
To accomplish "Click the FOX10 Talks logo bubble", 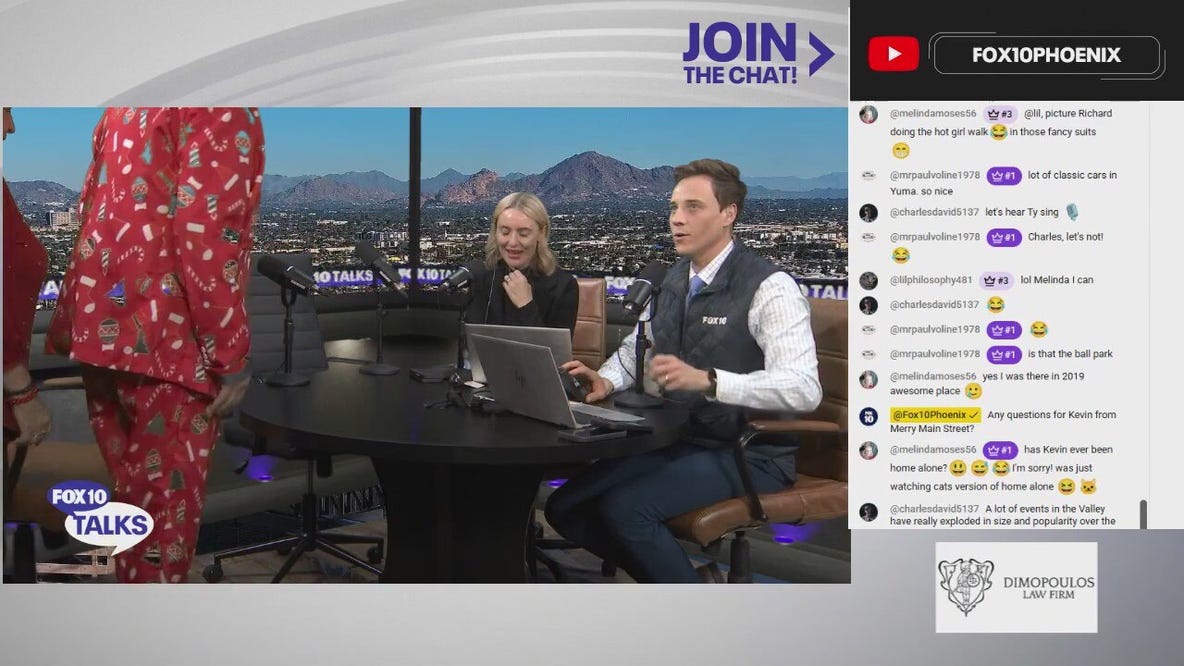I will 100,515.
